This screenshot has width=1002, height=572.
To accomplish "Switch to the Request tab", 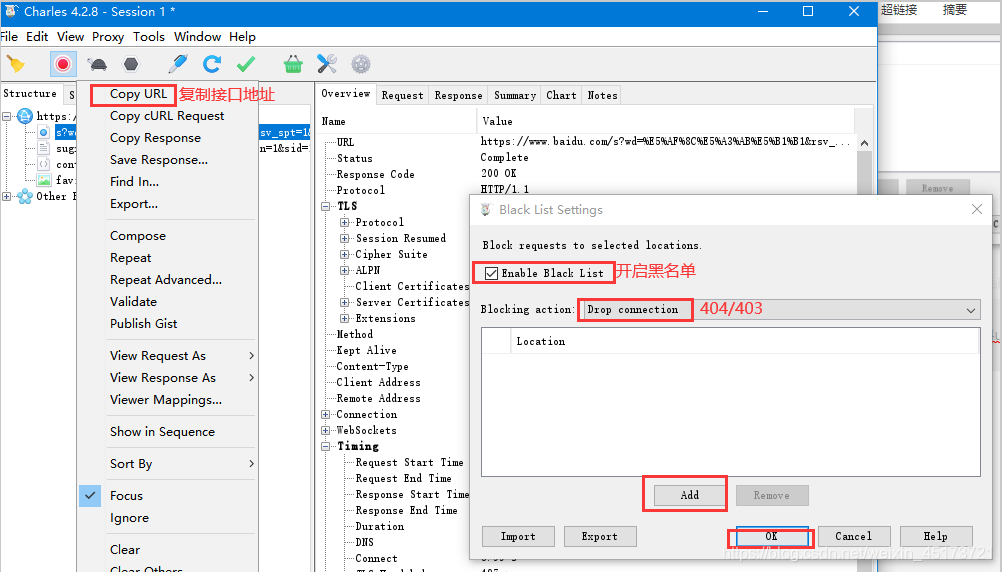I will point(403,95).
